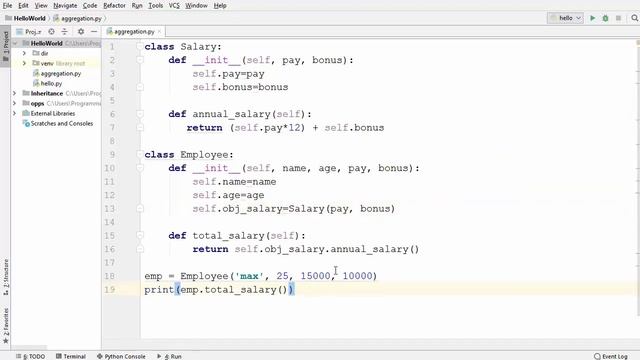Expand the Inheritance project node
The height and width of the screenshot is (360, 640).
point(15,93)
